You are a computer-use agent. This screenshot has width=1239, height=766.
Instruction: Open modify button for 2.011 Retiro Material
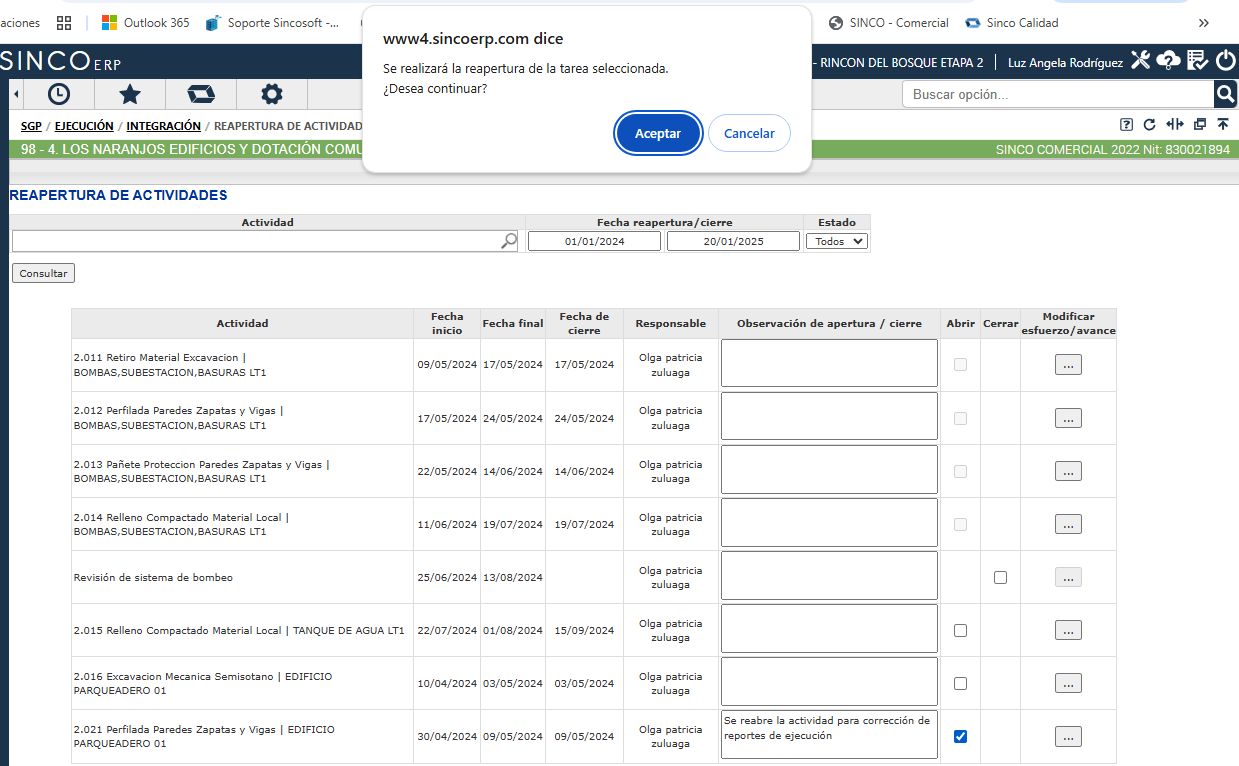(1068, 365)
